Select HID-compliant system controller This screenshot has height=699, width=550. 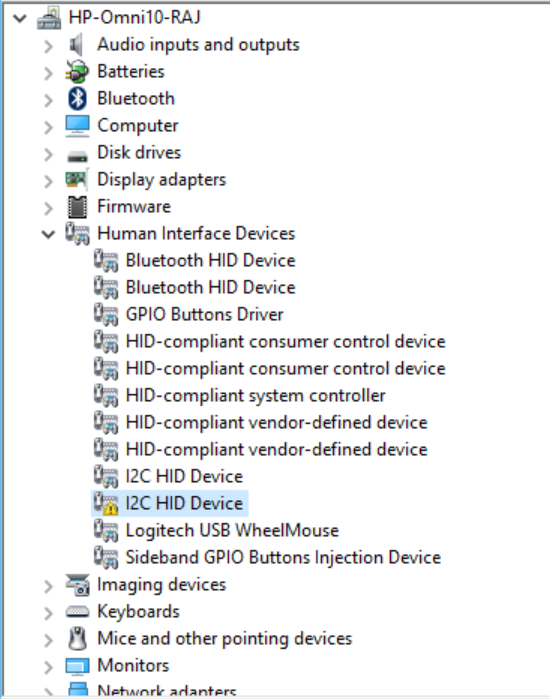click(x=255, y=396)
